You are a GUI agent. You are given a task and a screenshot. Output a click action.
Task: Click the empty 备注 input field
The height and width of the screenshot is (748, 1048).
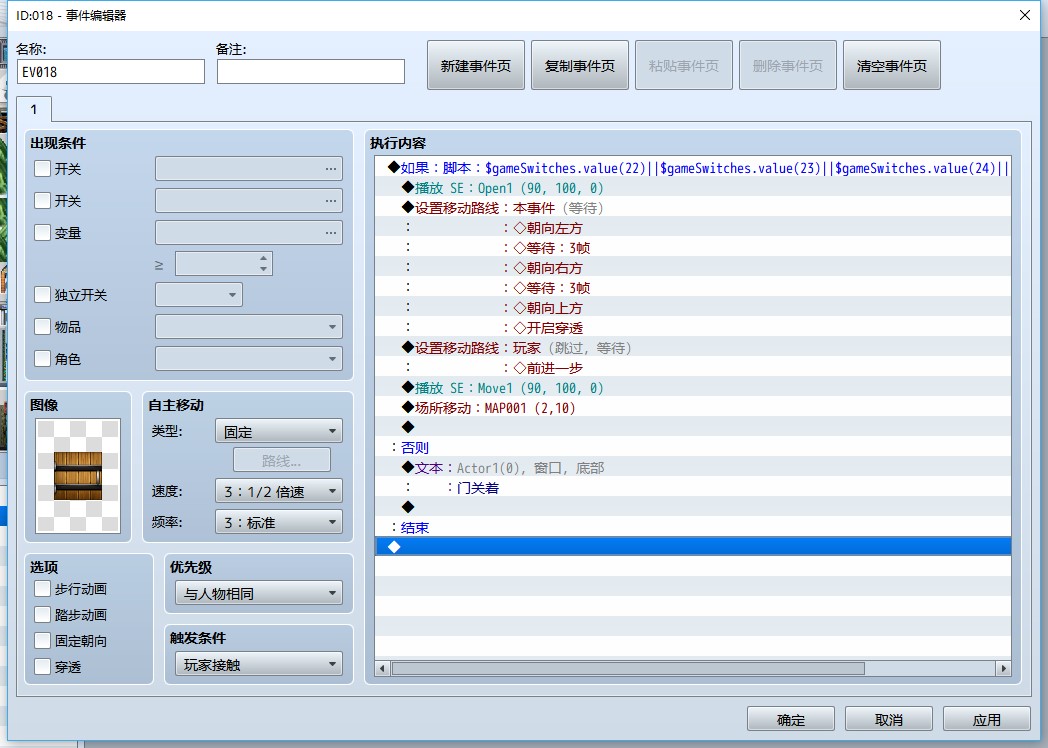coord(311,72)
